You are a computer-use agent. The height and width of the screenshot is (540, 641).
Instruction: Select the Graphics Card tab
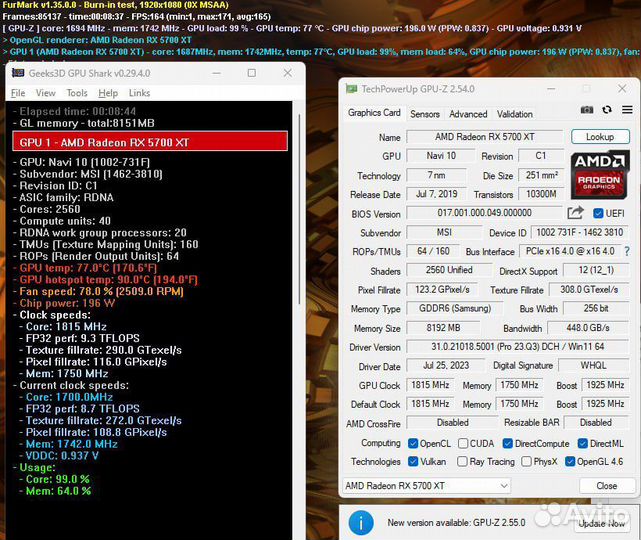pos(374,113)
